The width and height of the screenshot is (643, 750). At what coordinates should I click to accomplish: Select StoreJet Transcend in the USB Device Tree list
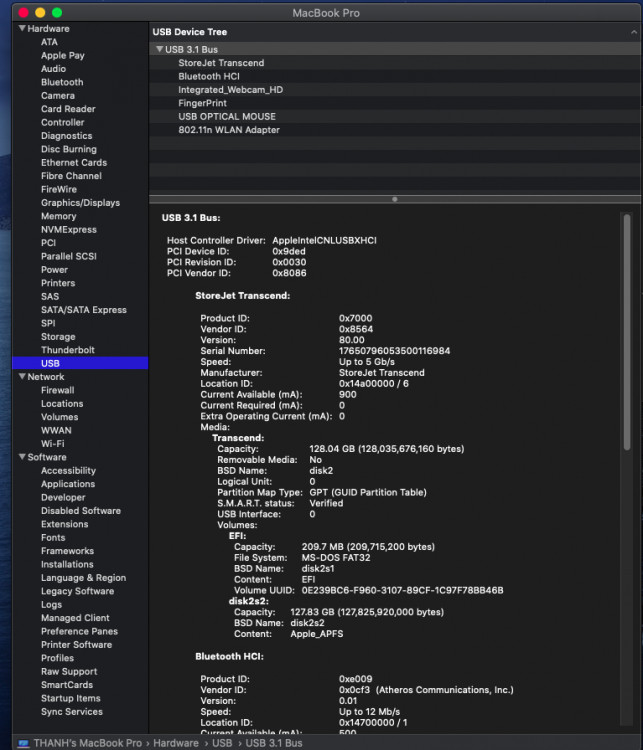click(x=221, y=63)
